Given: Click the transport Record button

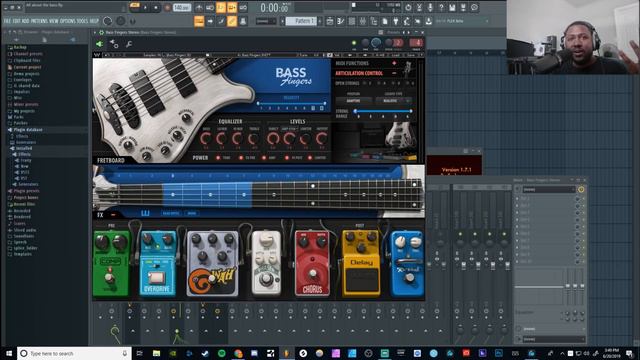Looking at the screenshot, I should (167, 8).
